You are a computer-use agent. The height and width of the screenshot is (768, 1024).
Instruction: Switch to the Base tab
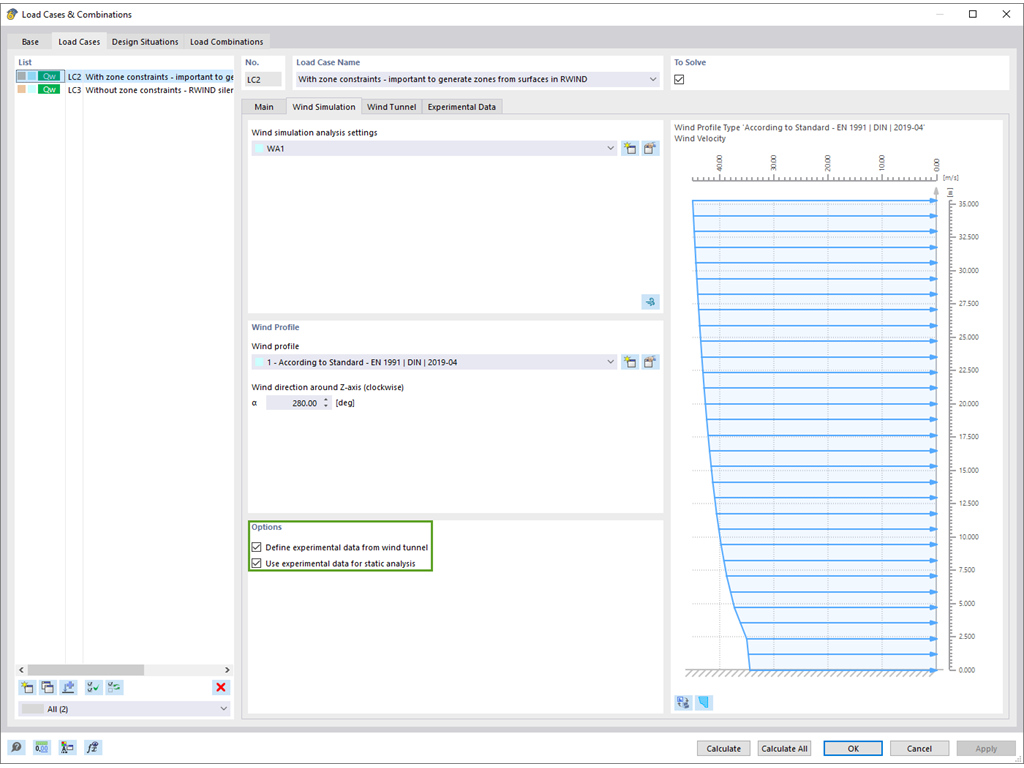pos(30,42)
